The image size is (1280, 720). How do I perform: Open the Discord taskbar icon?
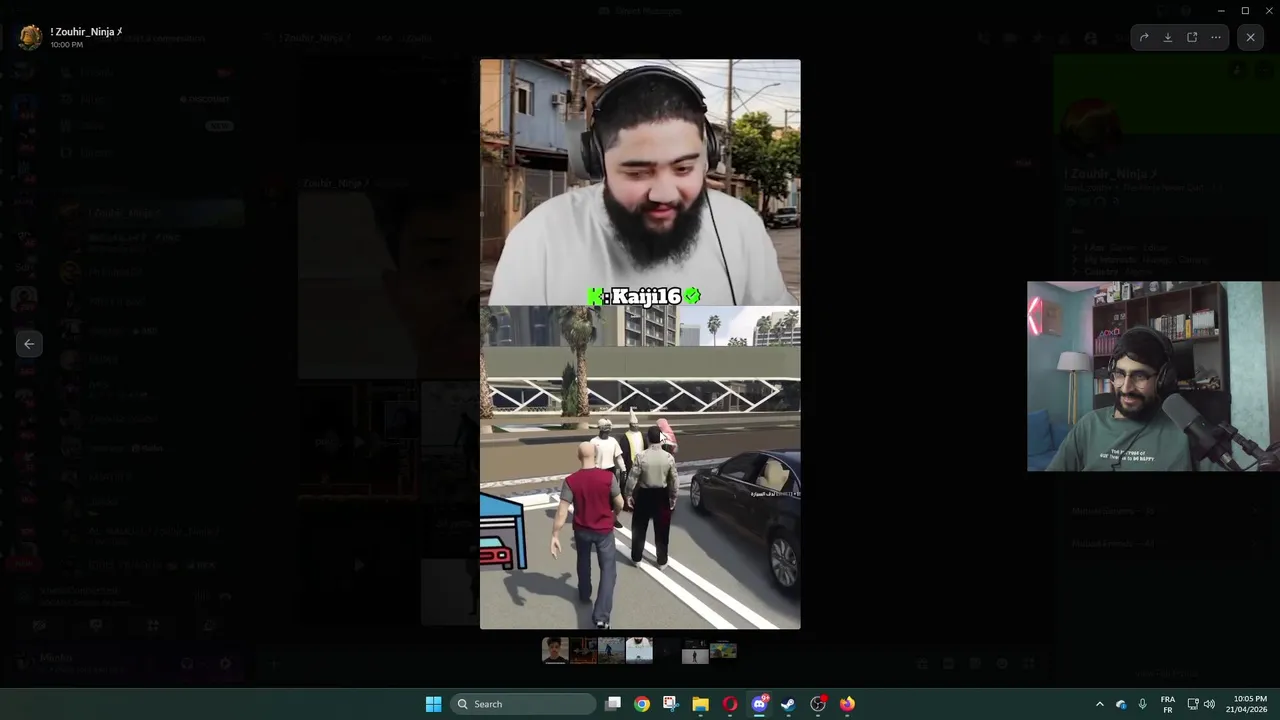759,704
